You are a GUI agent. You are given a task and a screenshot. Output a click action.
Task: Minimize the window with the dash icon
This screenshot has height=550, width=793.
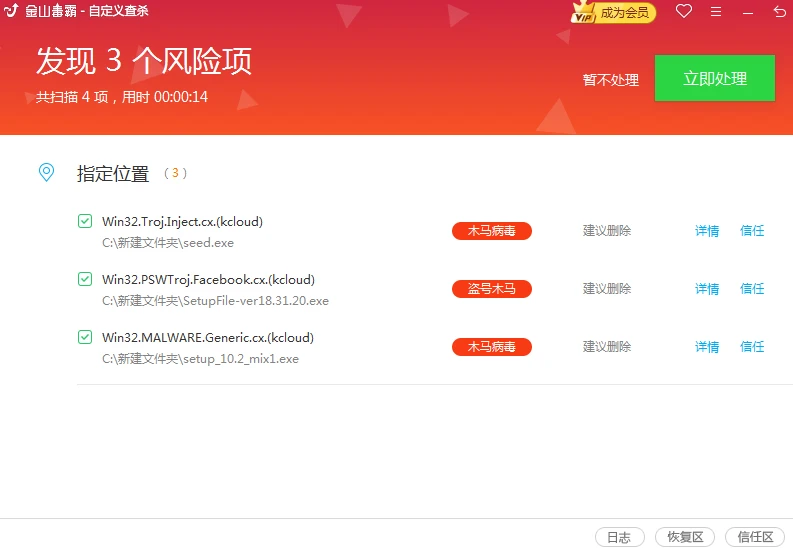[x=748, y=13]
